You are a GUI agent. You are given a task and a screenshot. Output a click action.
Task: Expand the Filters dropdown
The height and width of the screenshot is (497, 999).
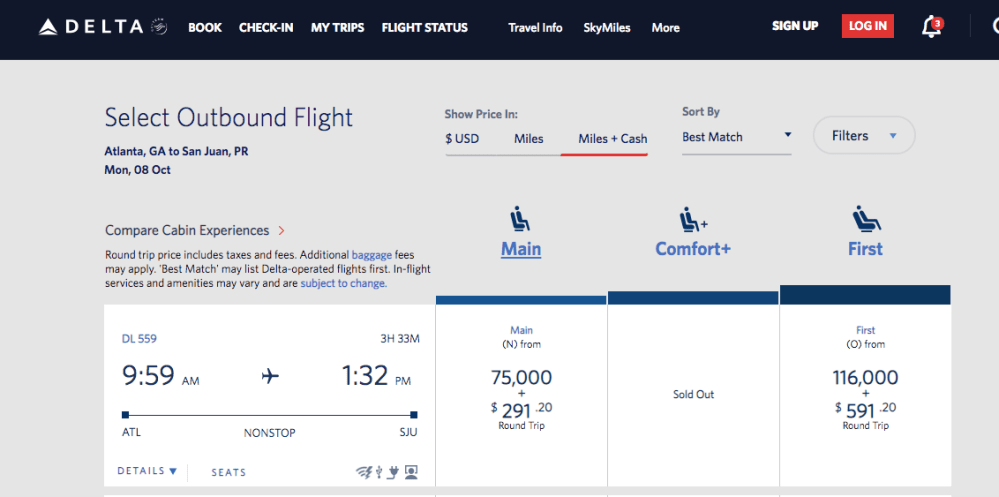point(864,136)
